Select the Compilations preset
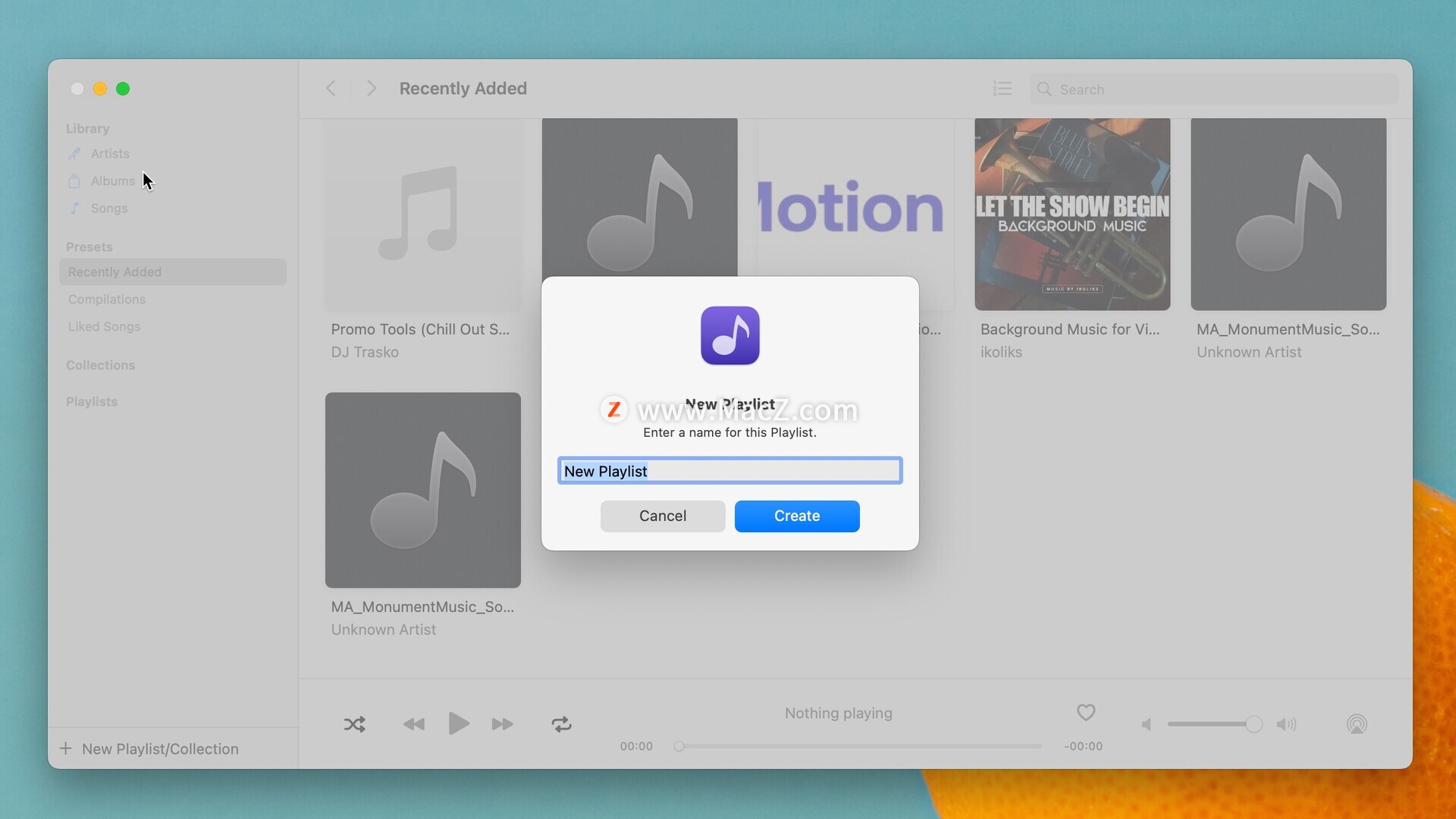The image size is (1456, 819). pyautogui.click(x=107, y=299)
